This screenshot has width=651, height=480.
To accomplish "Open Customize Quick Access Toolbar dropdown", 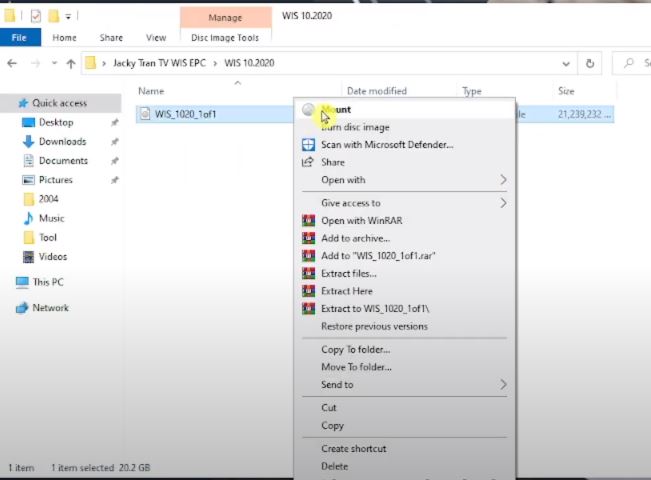I will coord(68,17).
